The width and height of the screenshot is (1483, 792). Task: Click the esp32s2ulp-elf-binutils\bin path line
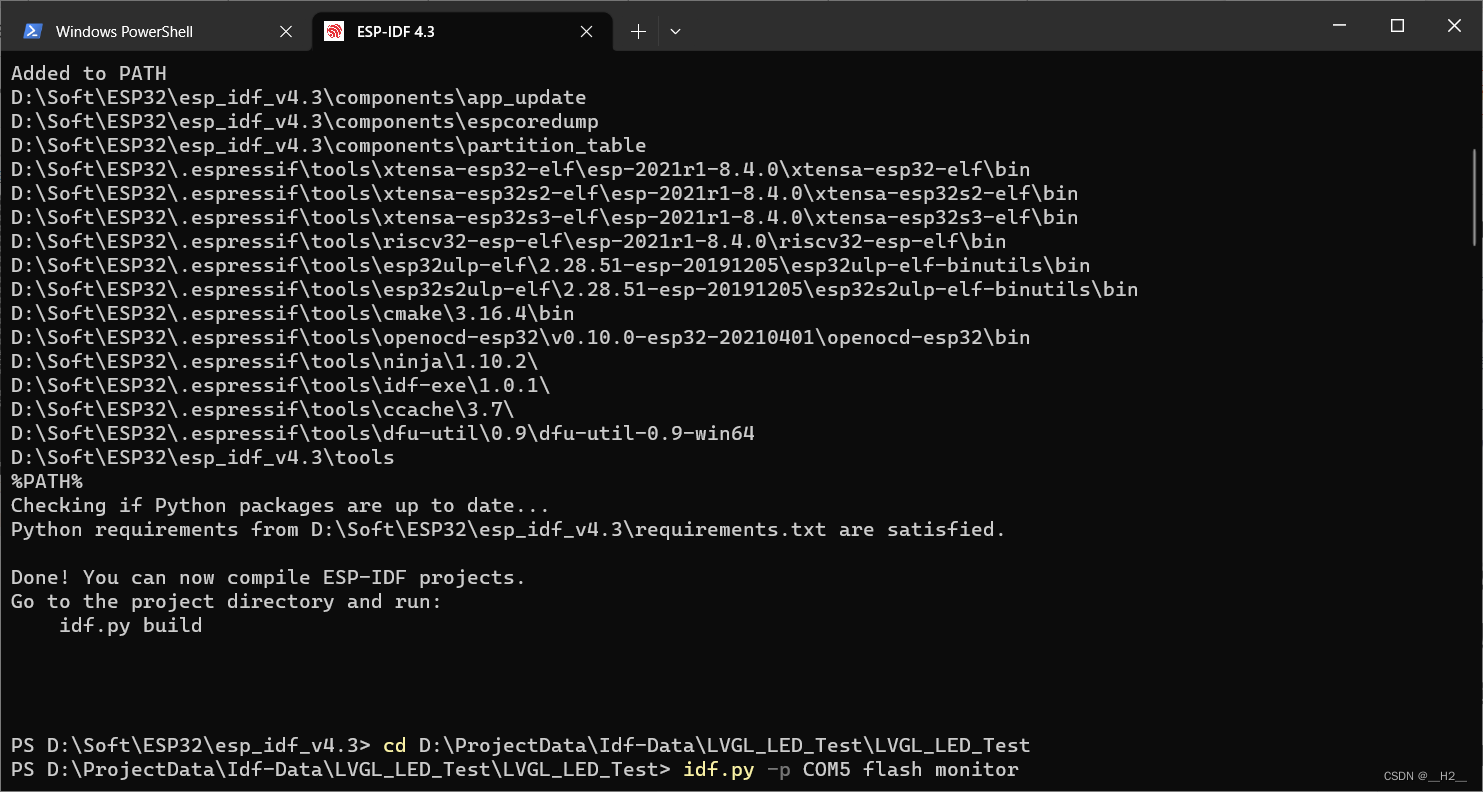point(575,289)
